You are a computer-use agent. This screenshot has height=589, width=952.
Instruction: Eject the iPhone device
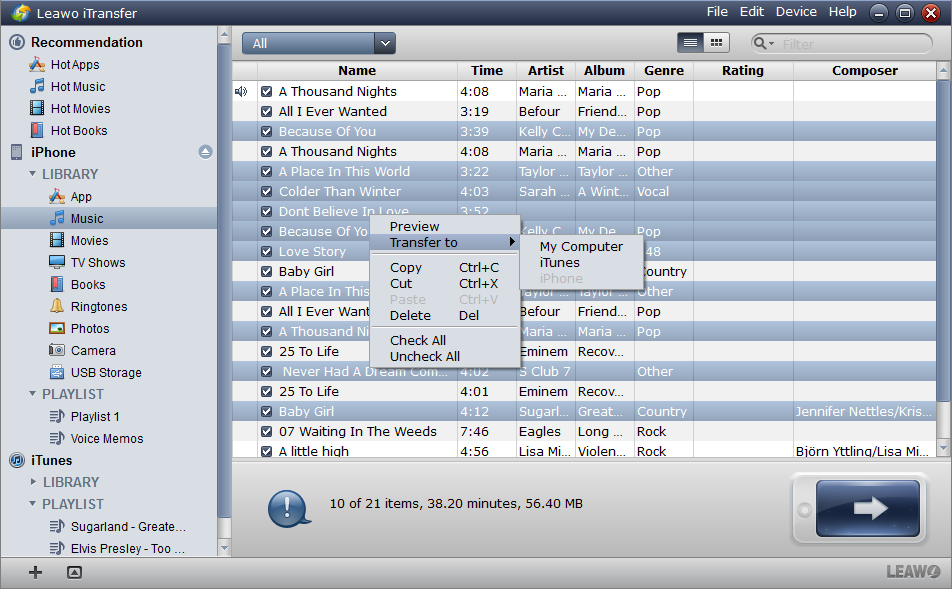click(x=205, y=152)
